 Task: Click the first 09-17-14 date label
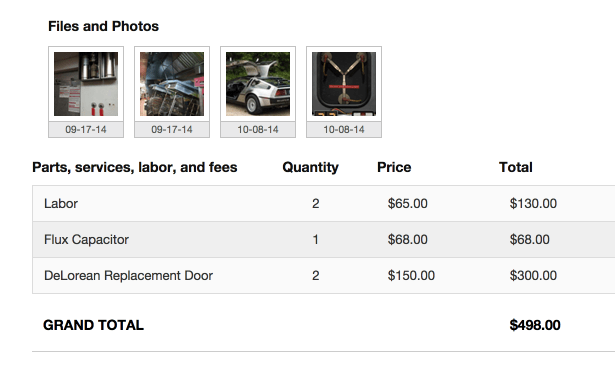click(x=86, y=129)
